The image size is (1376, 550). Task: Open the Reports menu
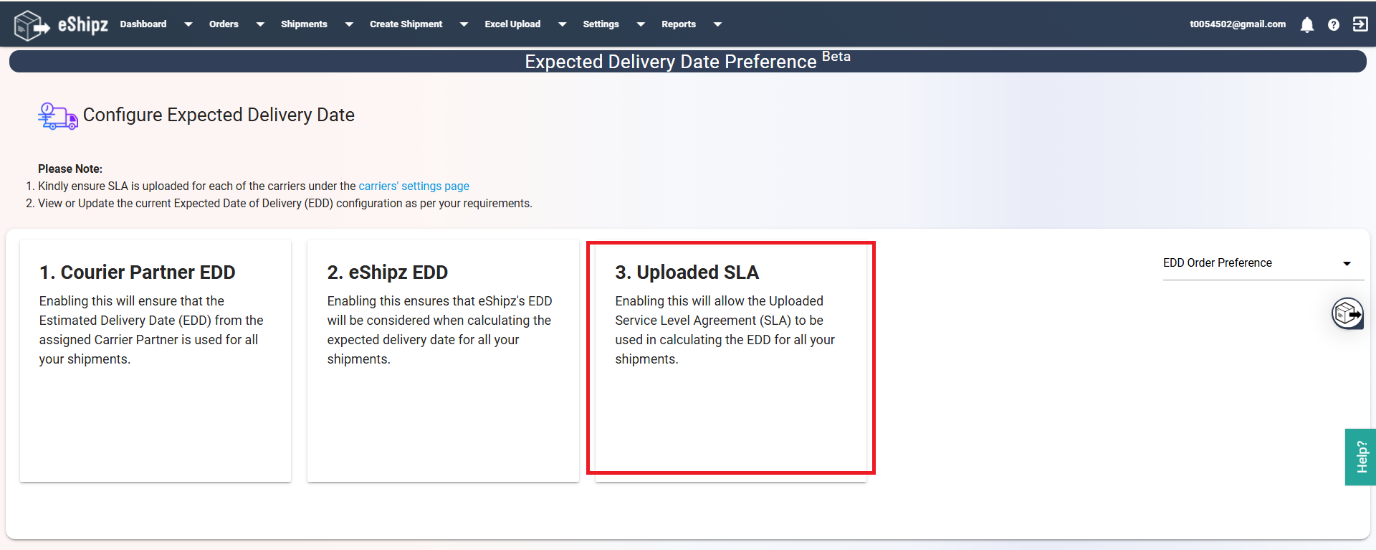point(679,24)
